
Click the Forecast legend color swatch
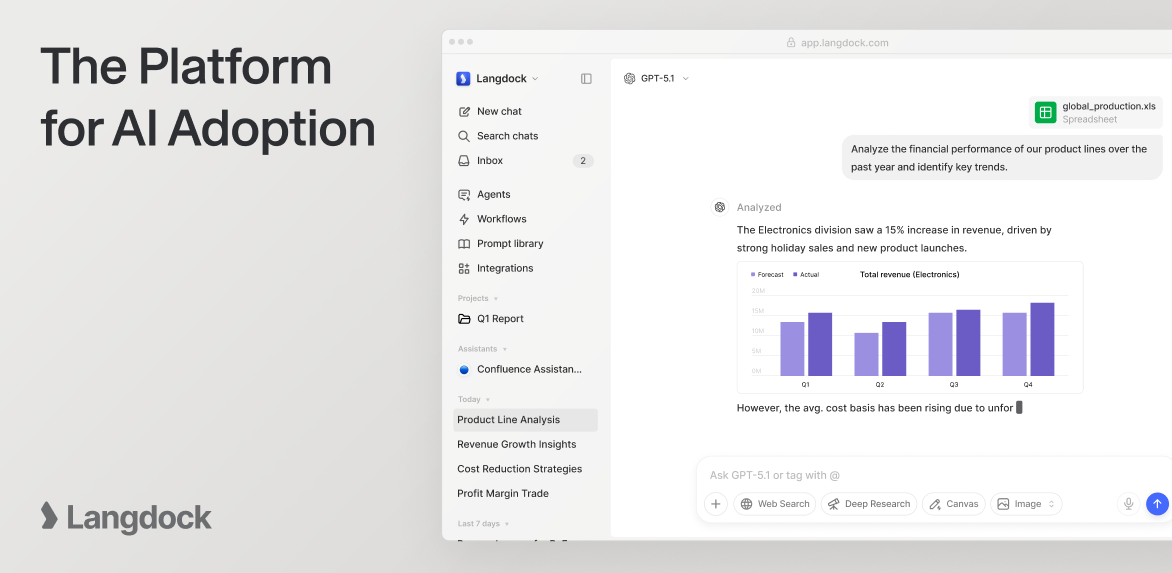pos(753,274)
